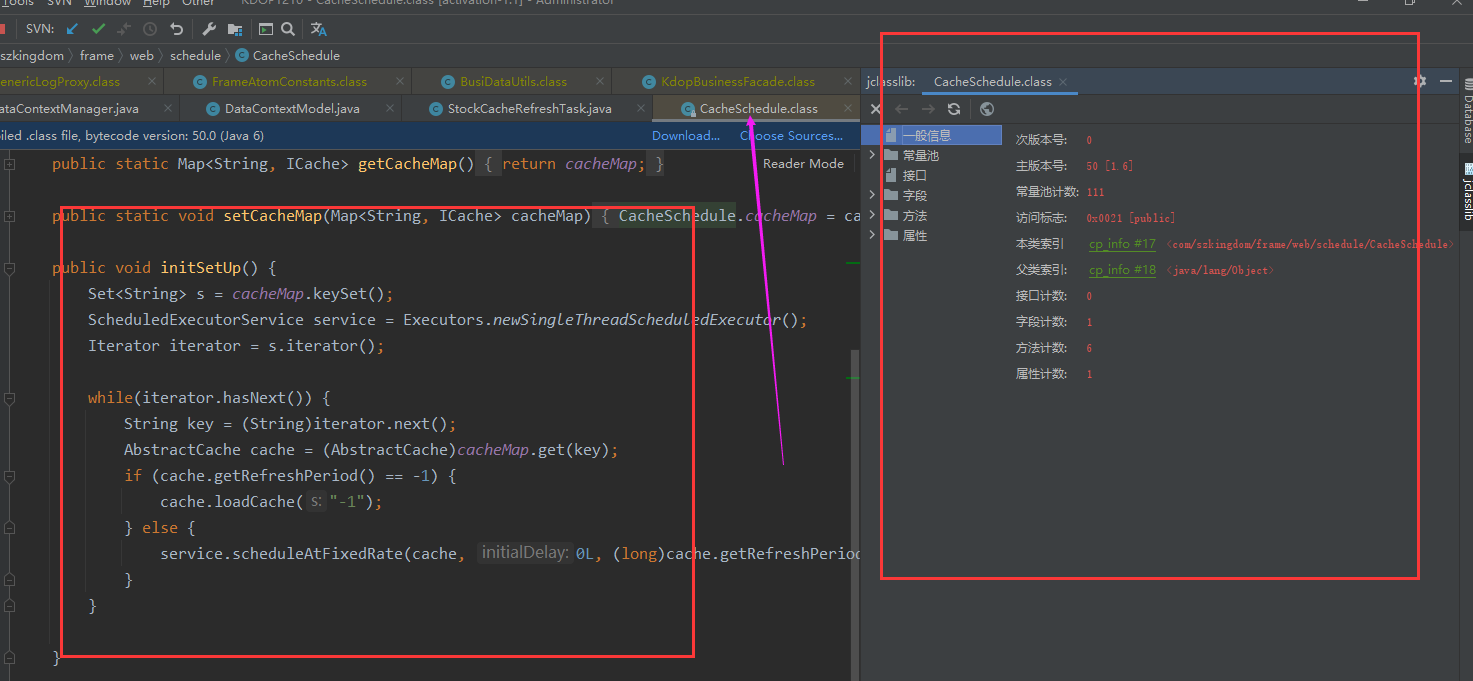Click the schedule breadcrumb
1473x681 pixels.
tap(195, 55)
